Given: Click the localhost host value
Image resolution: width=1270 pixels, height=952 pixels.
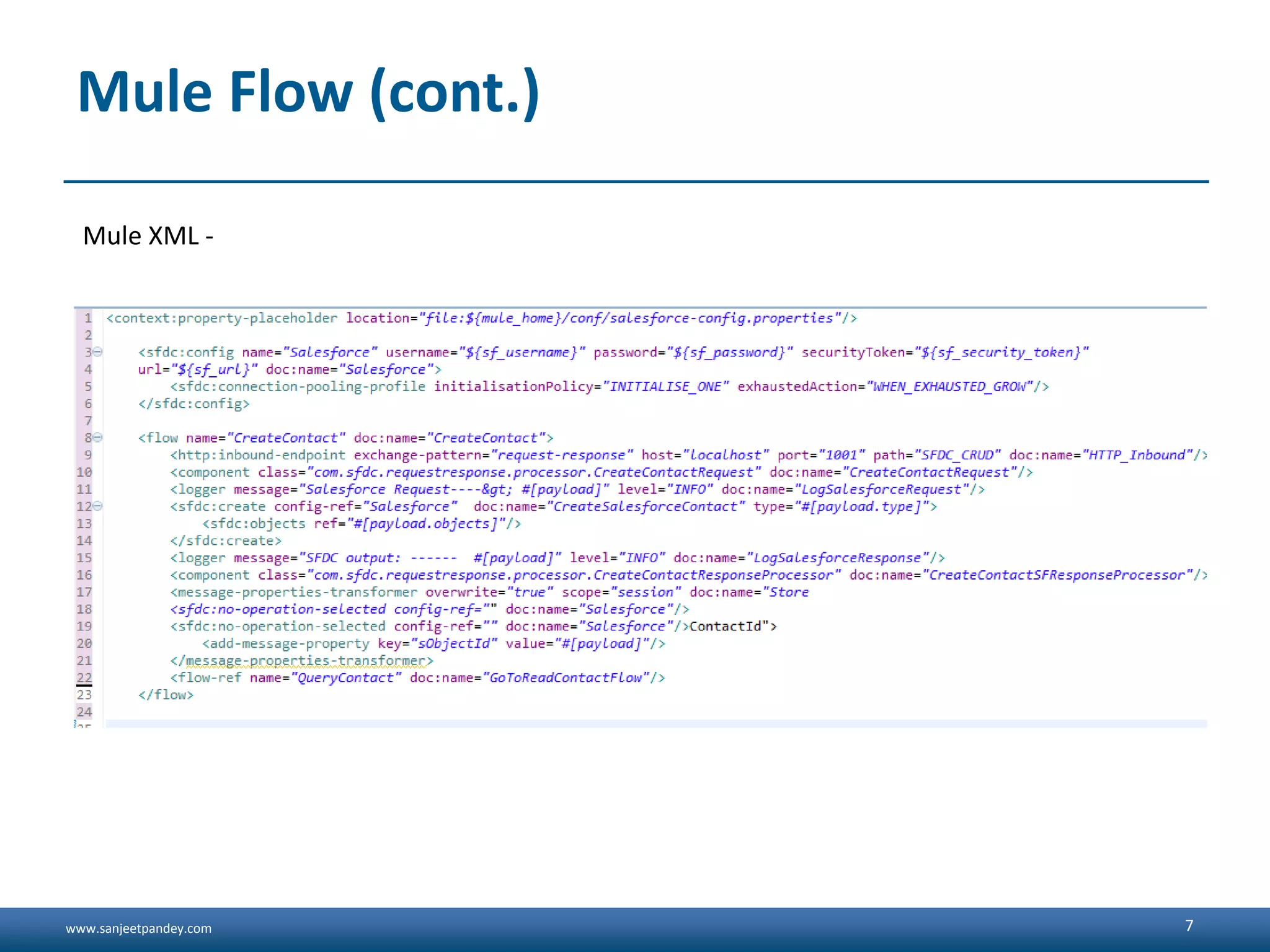Looking at the screenshot, I should pos(726,455).
